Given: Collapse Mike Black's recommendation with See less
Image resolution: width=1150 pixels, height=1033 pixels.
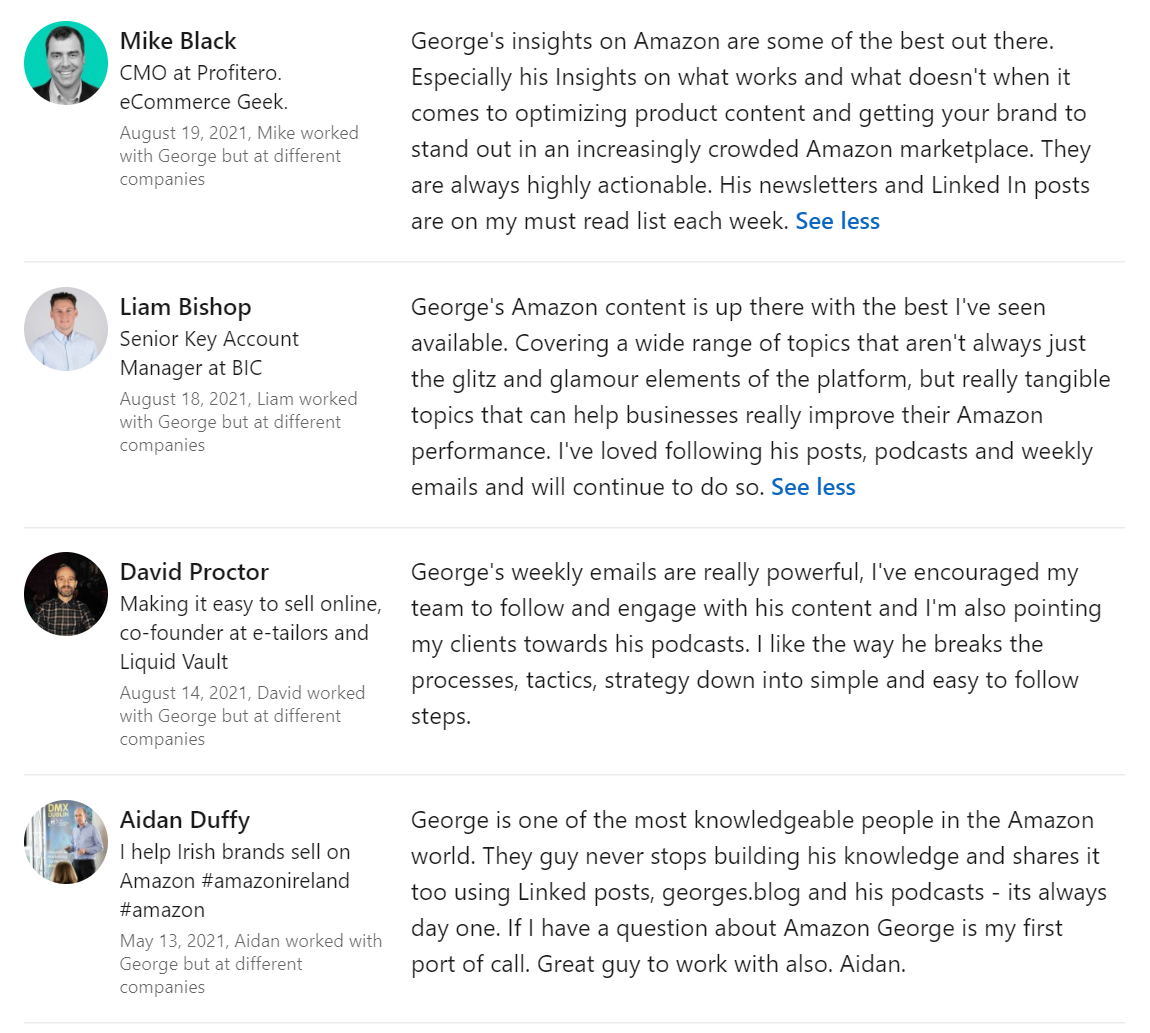Looking at the screenshot, I should pos(837,221).
